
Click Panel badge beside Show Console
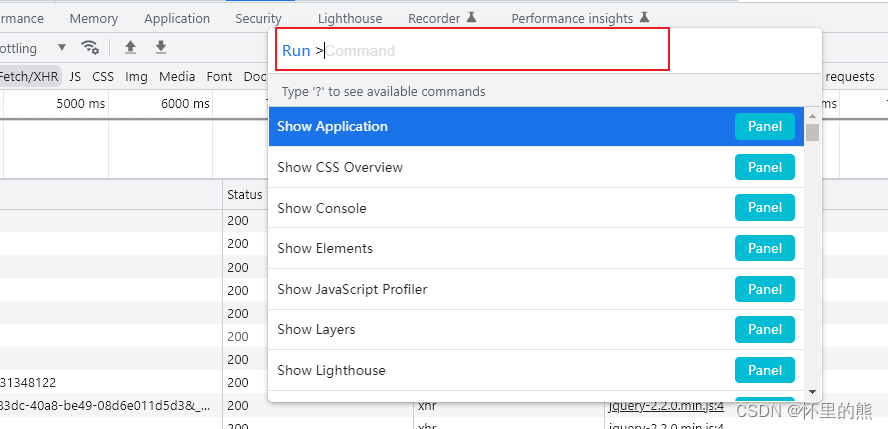point(765,208)
